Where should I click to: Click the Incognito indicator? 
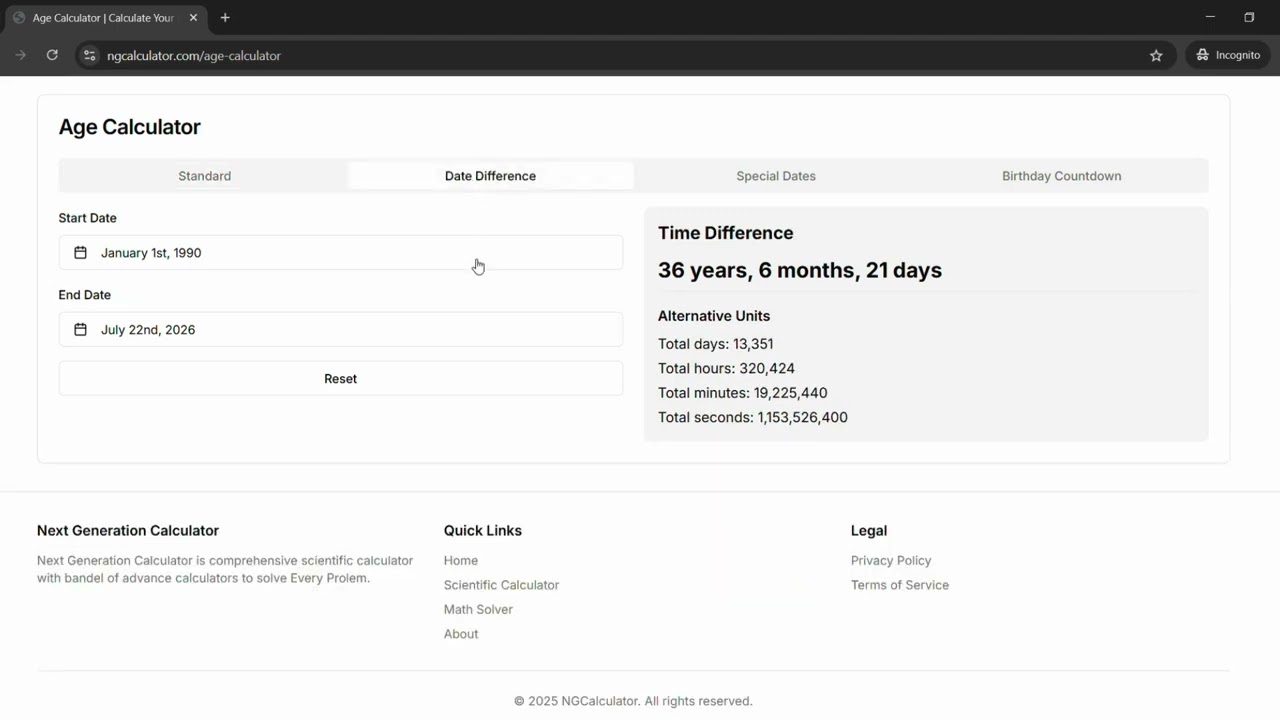pos(1228,55)
